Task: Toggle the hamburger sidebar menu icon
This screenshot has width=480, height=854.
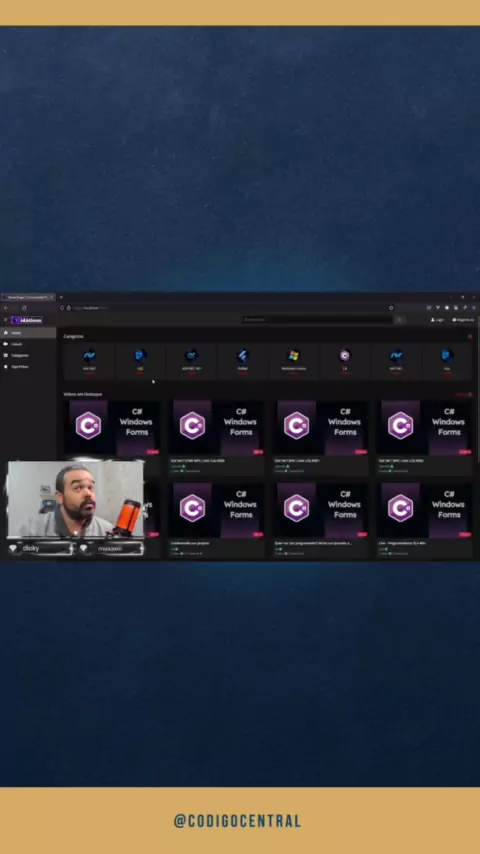Action: (x=5, y=320)
